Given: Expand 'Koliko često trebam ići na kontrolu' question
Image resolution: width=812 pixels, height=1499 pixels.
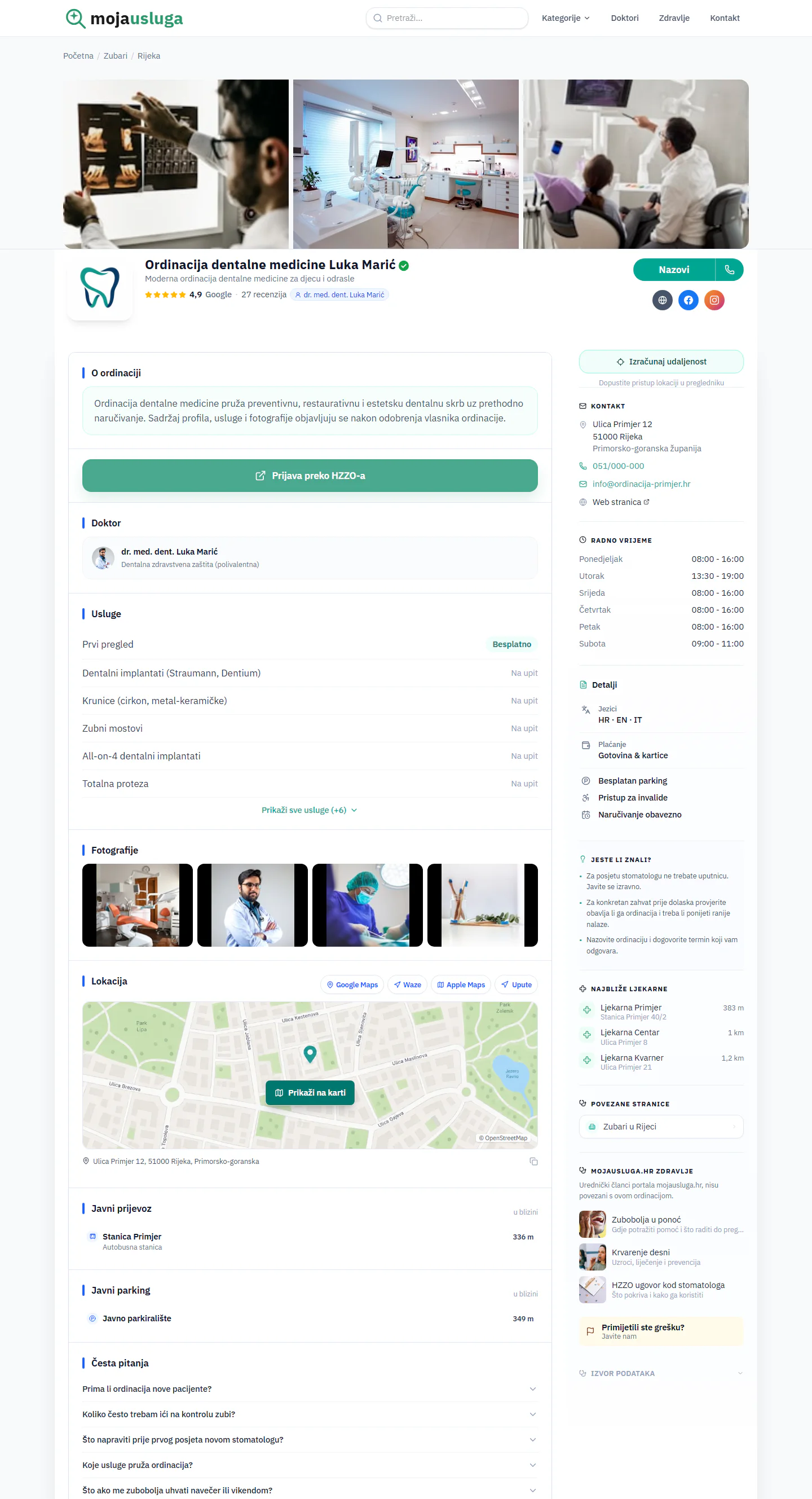Looking at the screenshot, I should coord(310,1414).
